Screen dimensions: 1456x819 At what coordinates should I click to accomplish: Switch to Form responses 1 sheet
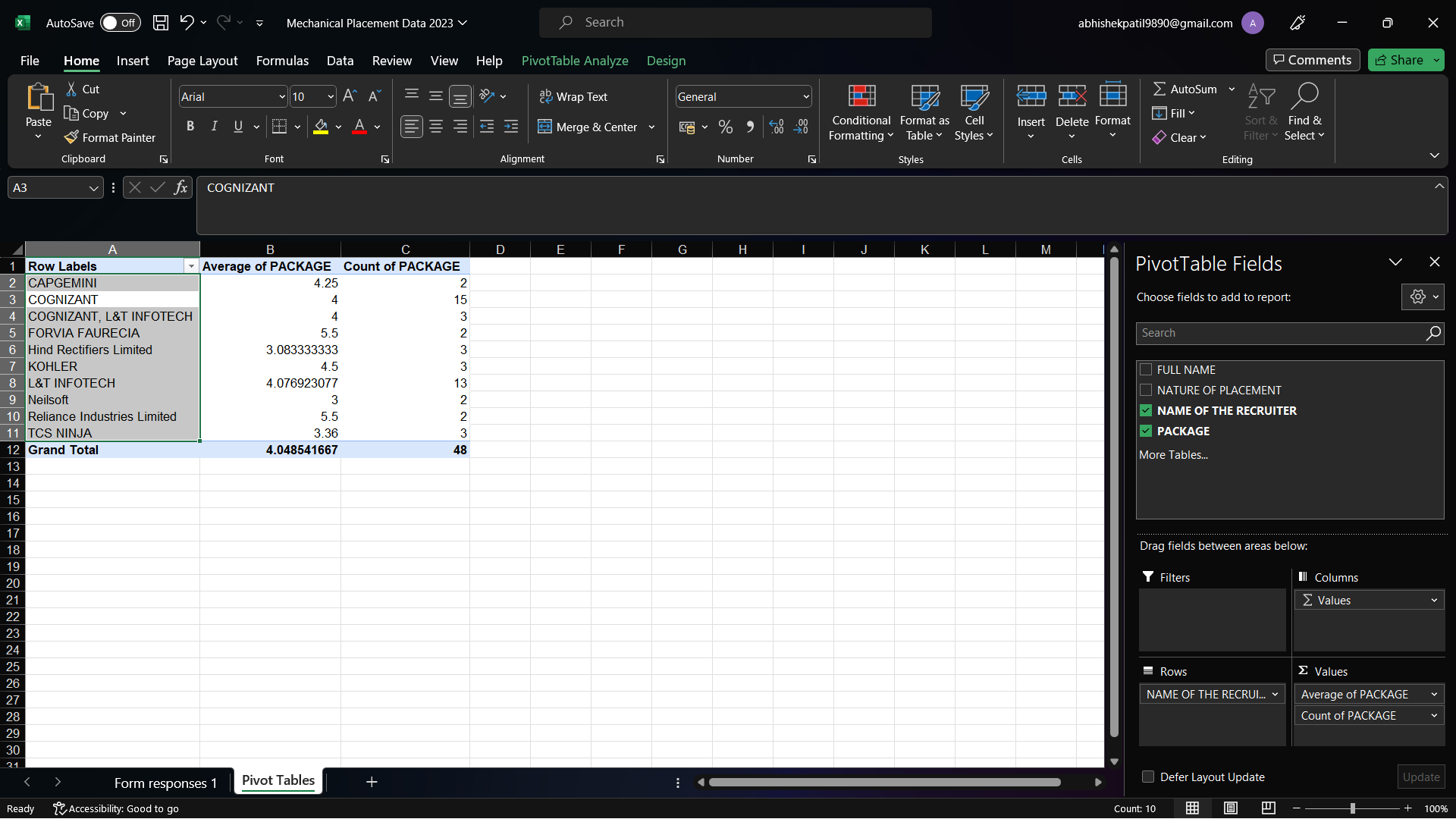(x=165, y=783)
